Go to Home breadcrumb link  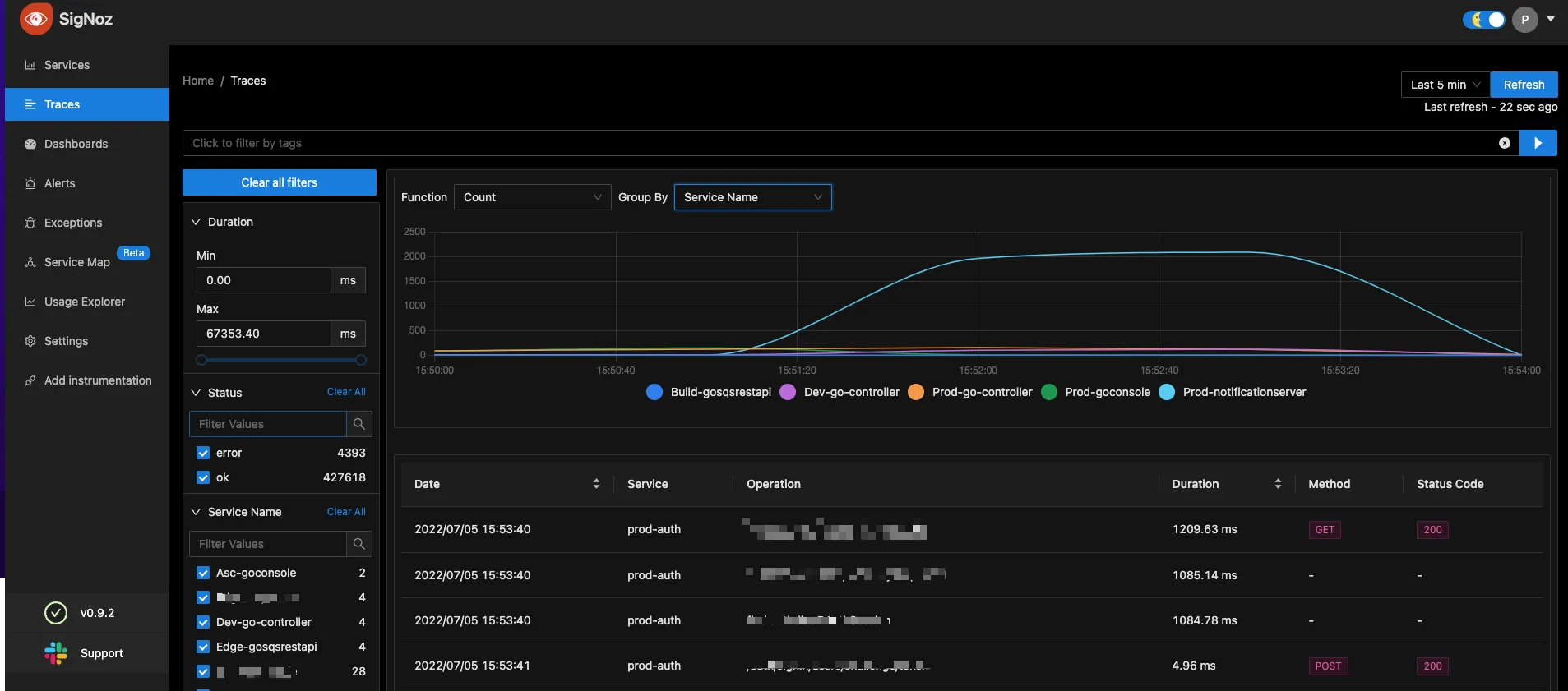pyautogui.click(x=198, y=81)
